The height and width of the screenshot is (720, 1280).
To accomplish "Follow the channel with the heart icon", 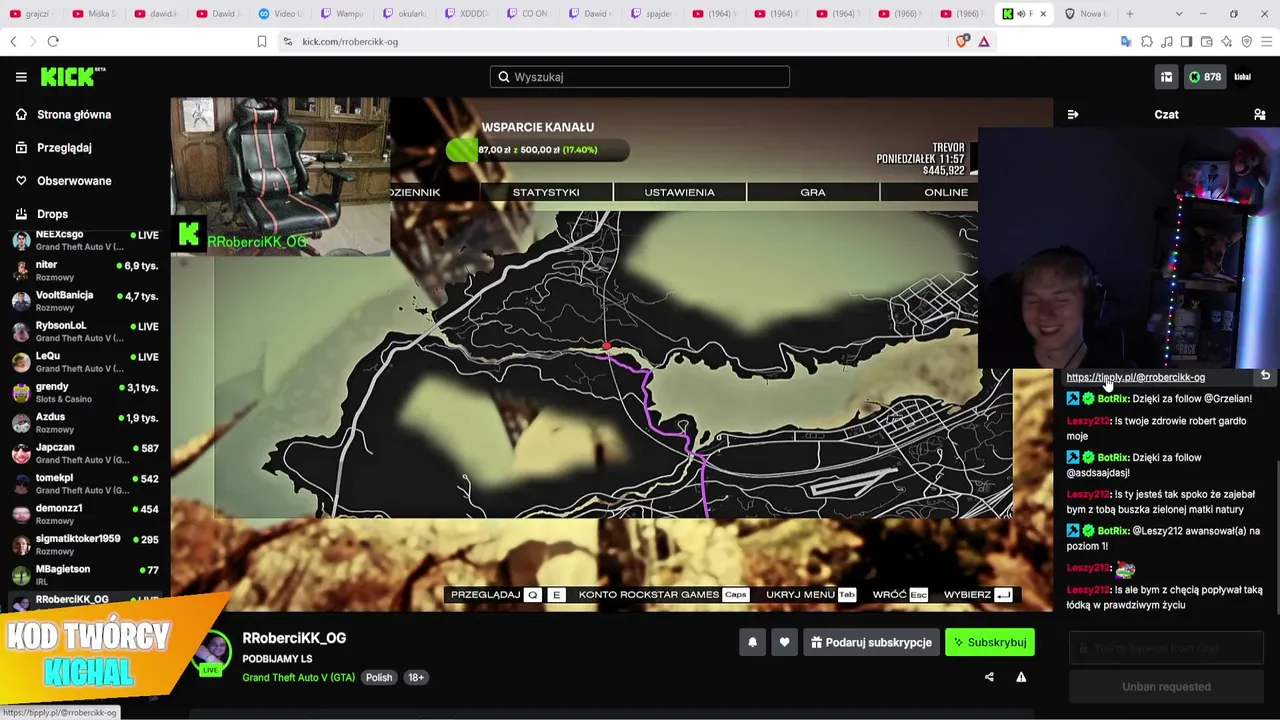I will click(x=784, y=642).
